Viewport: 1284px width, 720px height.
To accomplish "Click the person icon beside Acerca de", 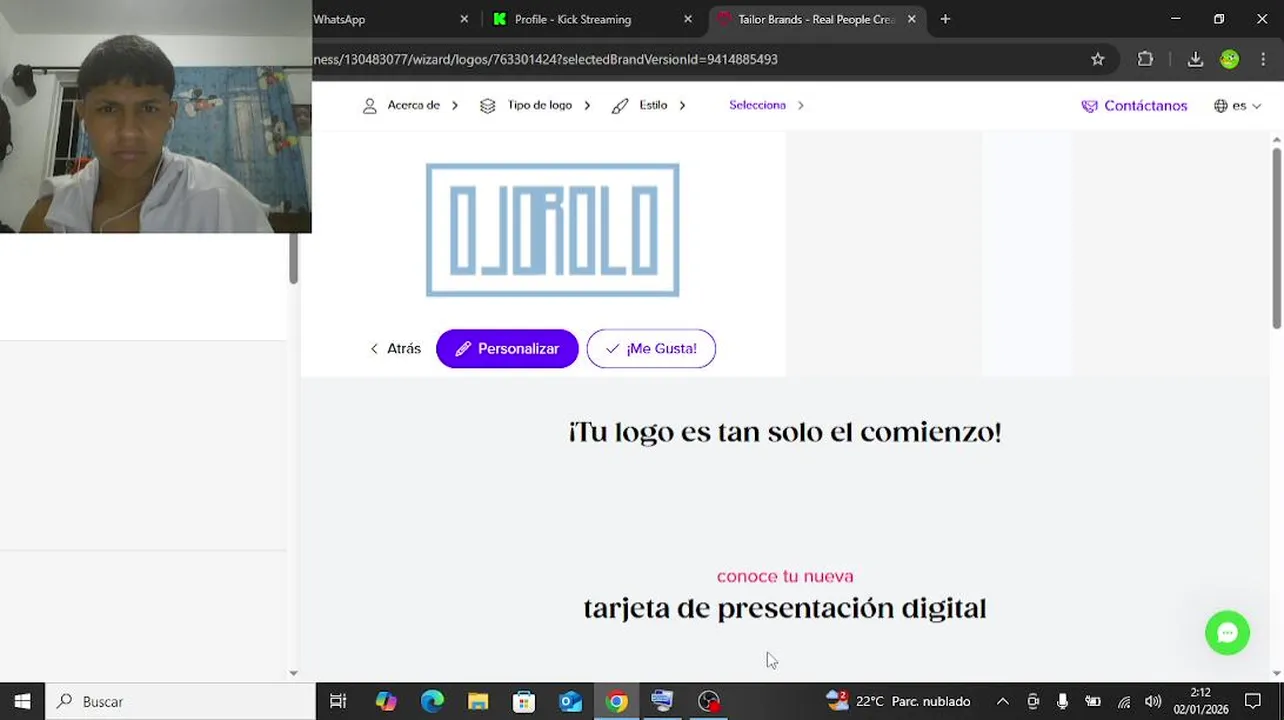I will click(370, 105).
